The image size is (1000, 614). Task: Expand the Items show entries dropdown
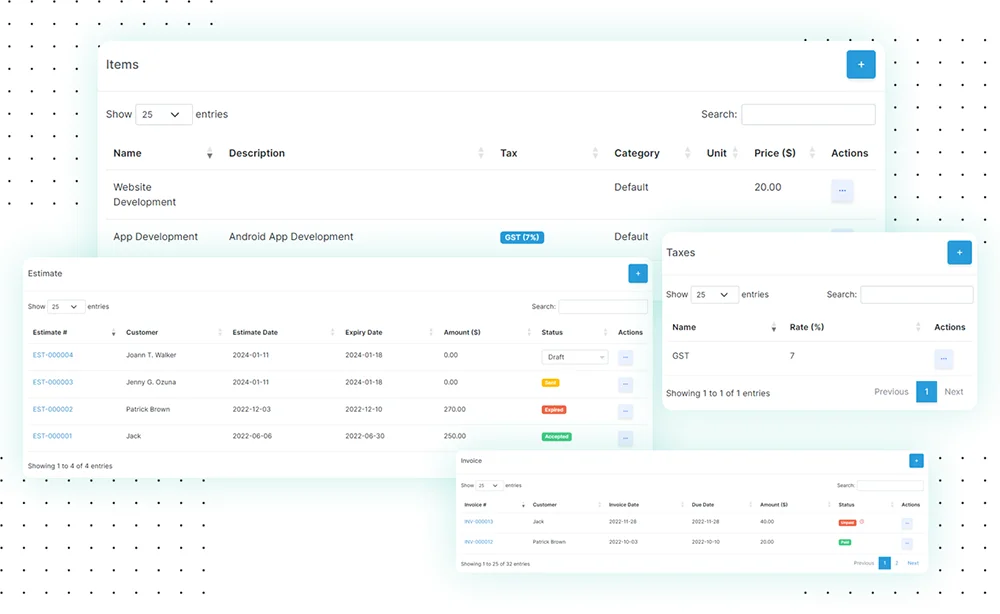tap(163, 115)
